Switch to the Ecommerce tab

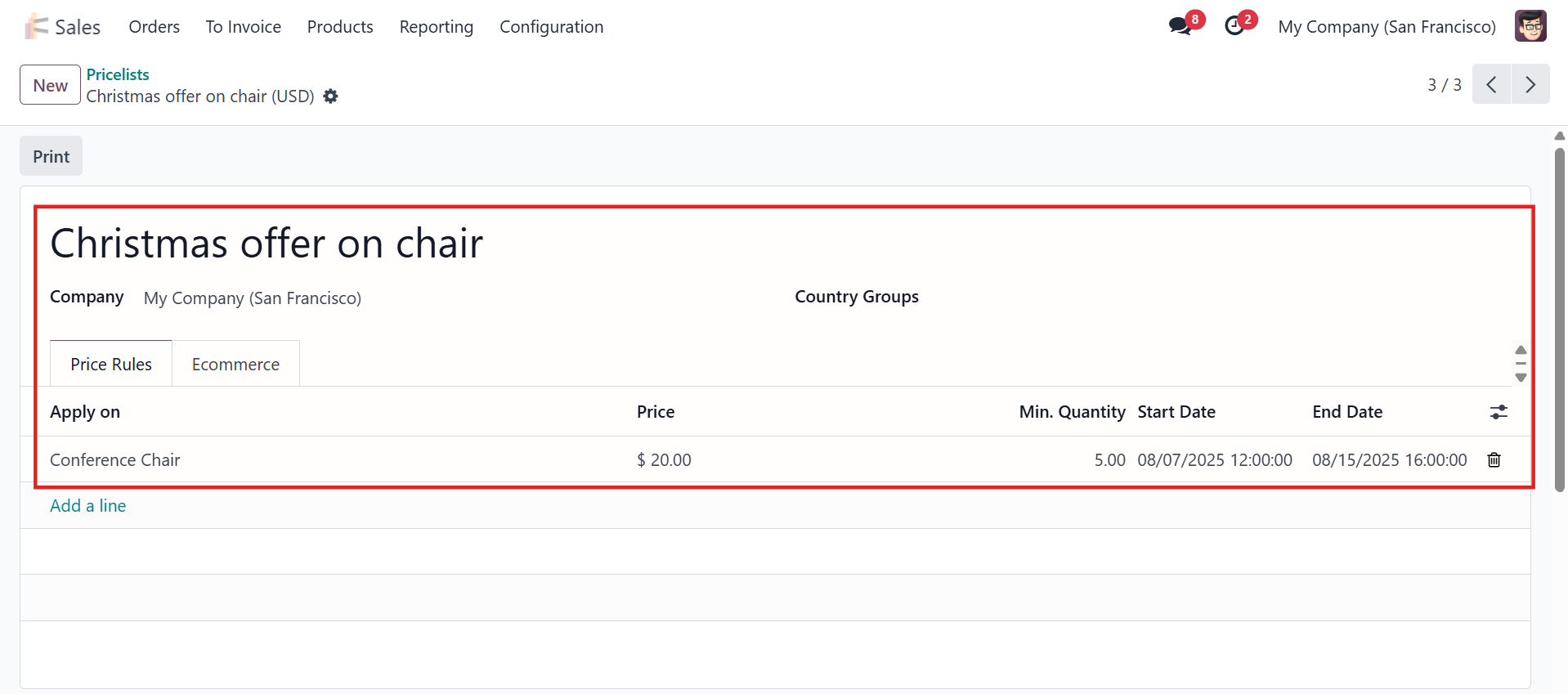coord(235,364)
